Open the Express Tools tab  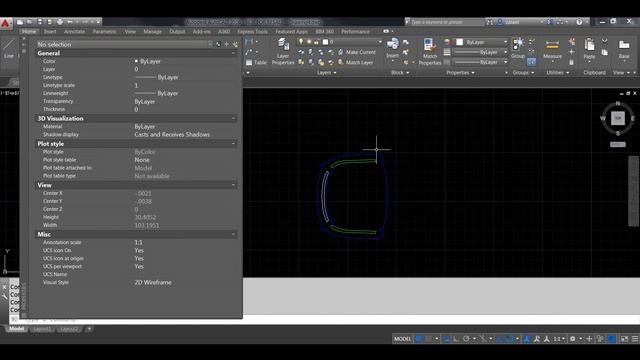(252, 31)
